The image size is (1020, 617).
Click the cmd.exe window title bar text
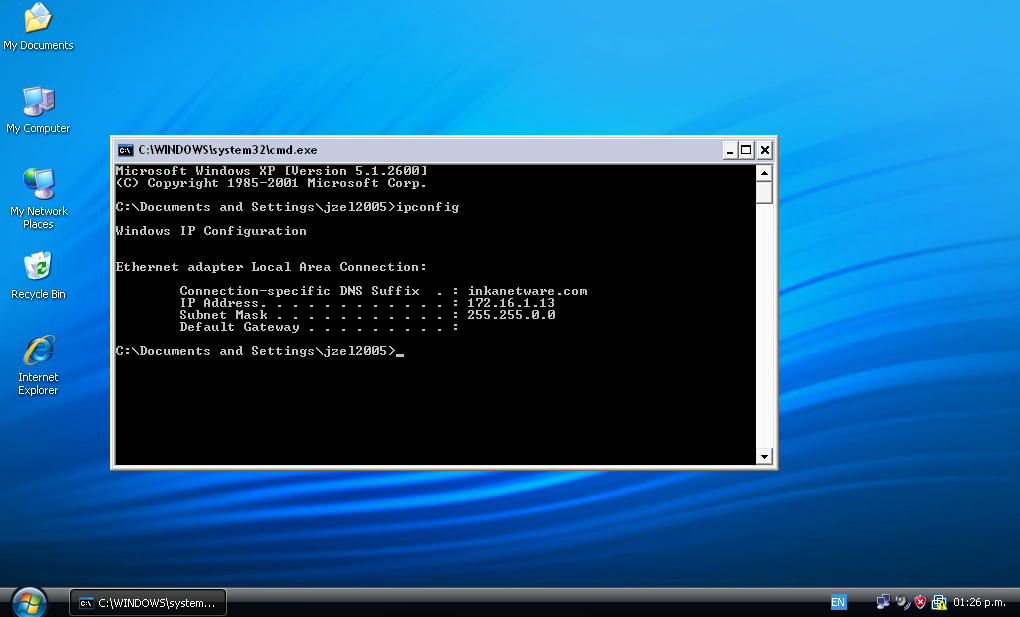click(228, 150)
